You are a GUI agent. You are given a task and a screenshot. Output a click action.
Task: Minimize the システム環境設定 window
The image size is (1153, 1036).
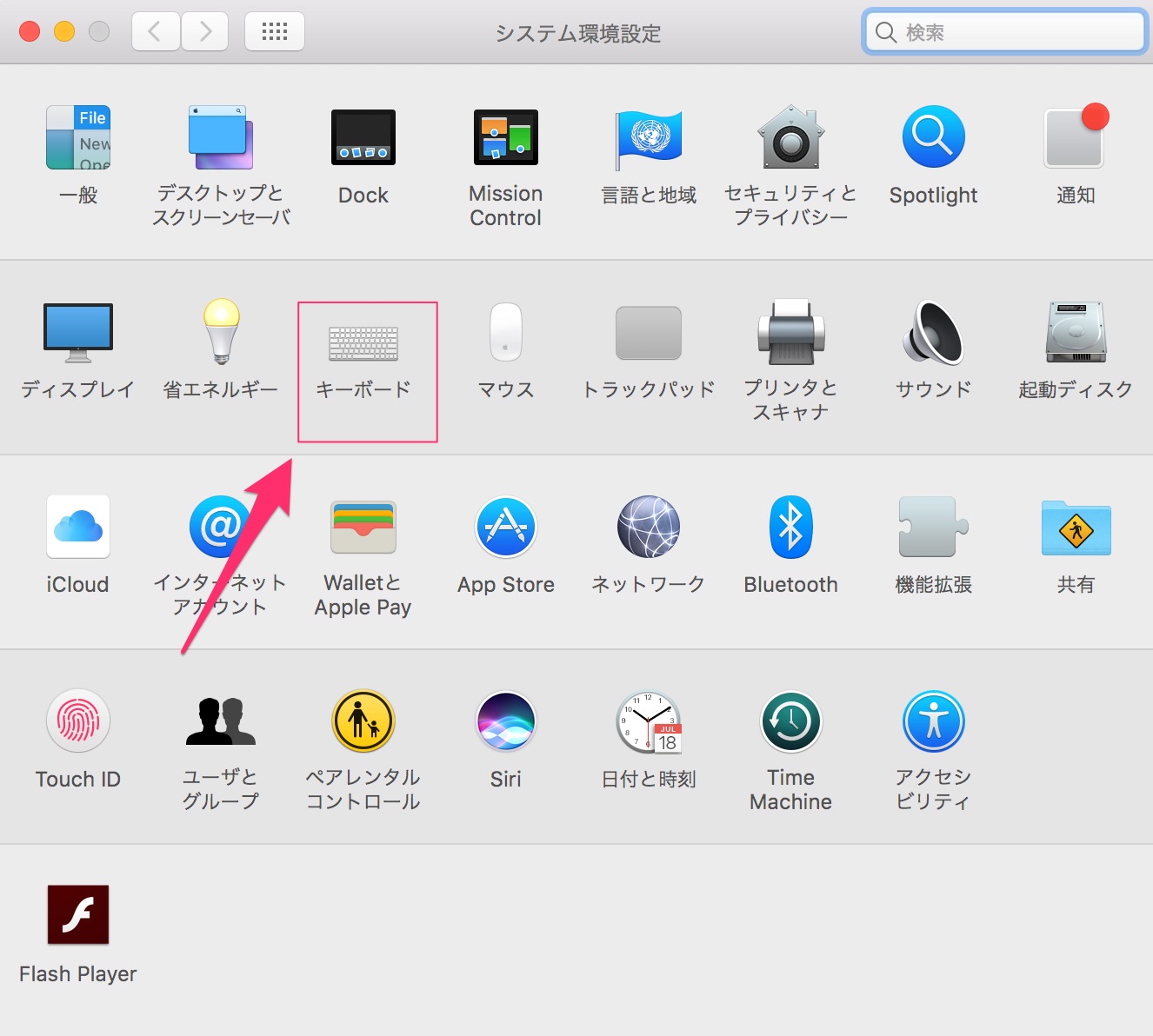(64, 32)
